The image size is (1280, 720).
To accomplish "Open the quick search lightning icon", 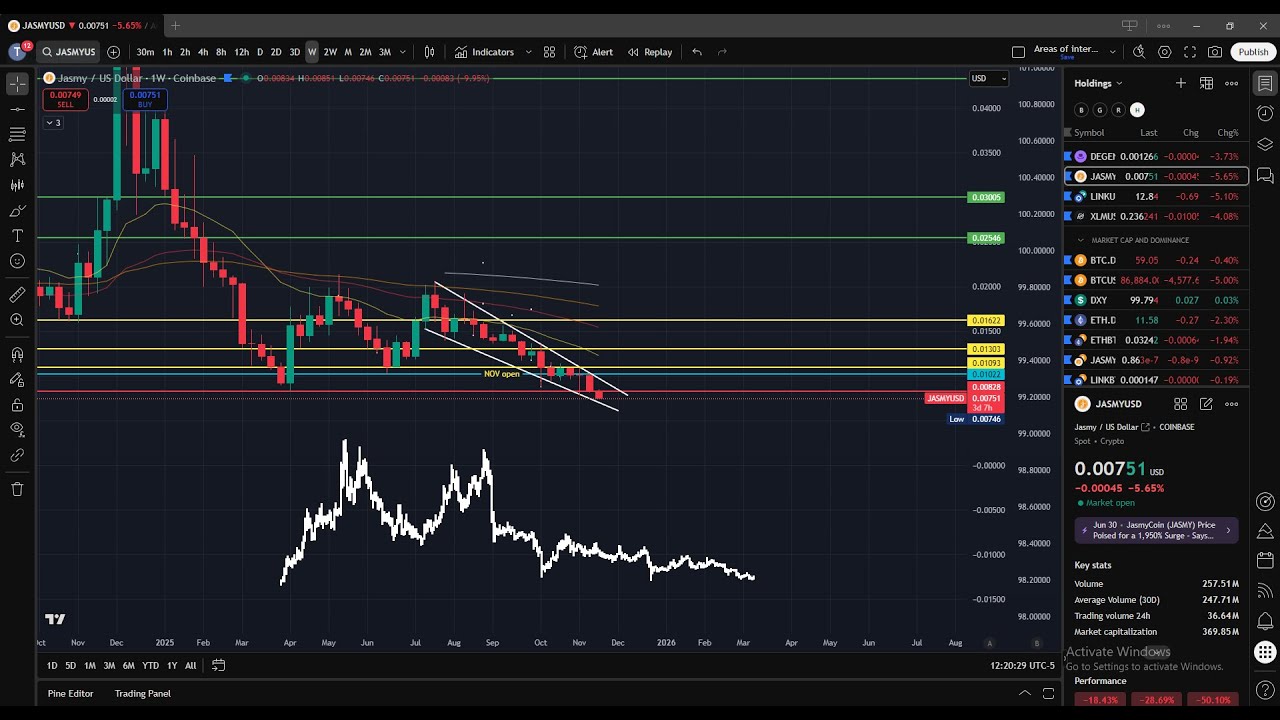I will 1139,52.
